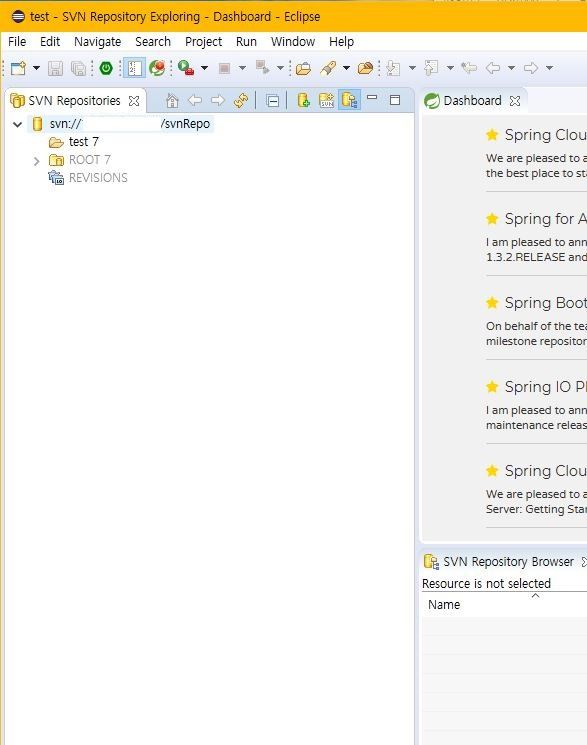Image resolution: width=587 pixels, height=745 pixels.
Task: Collapse the svn:// svnRepo repository node
Action: (x=18, y=125)
